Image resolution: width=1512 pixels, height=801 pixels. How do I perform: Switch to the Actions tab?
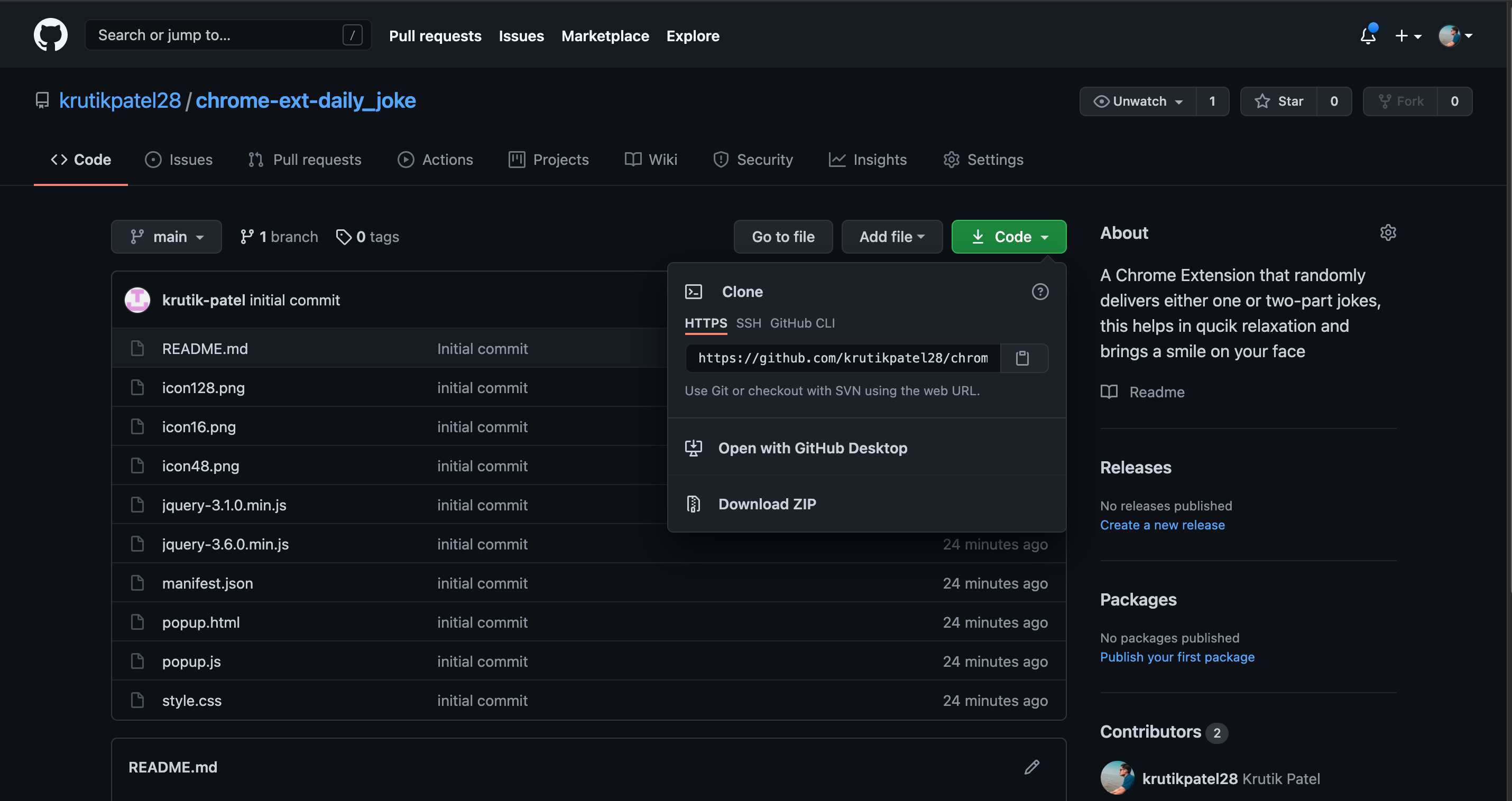pyautogui.click(x=436, y=160)
